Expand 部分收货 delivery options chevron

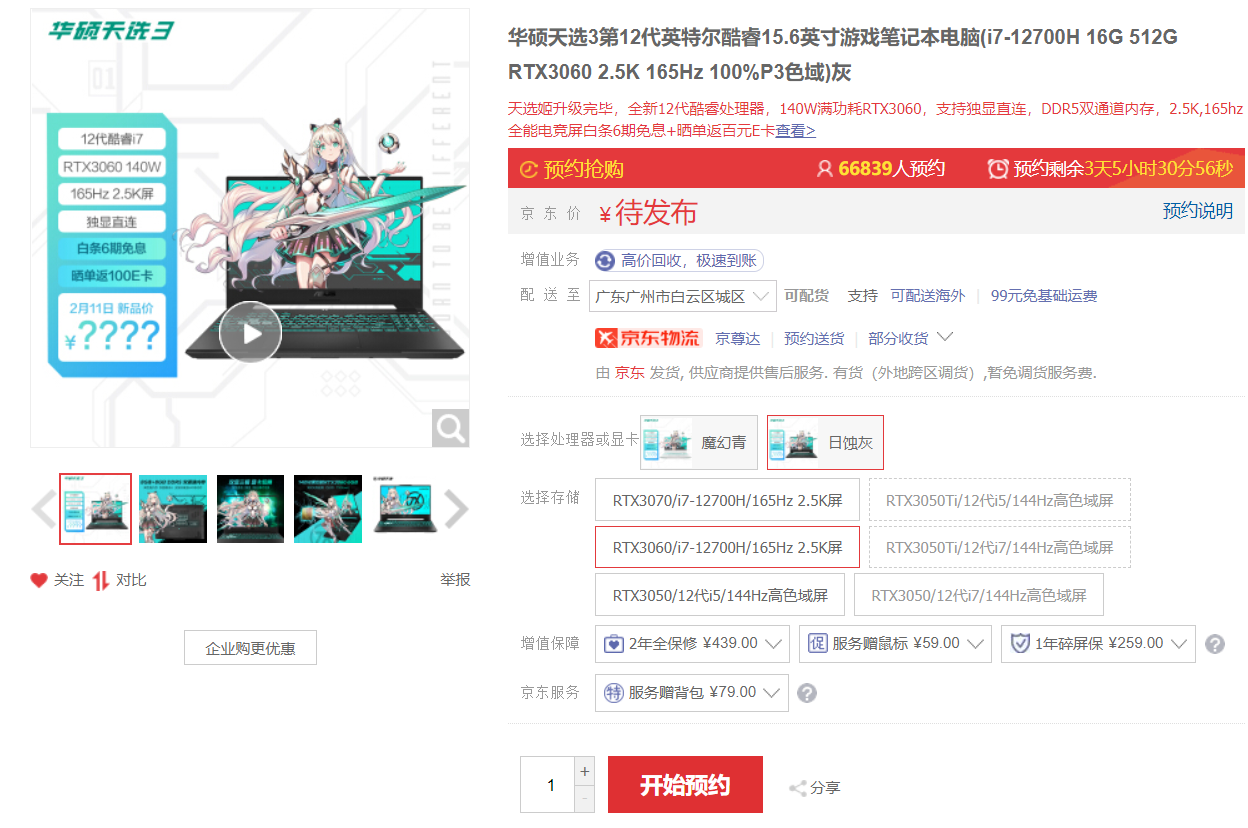point(944,337)
